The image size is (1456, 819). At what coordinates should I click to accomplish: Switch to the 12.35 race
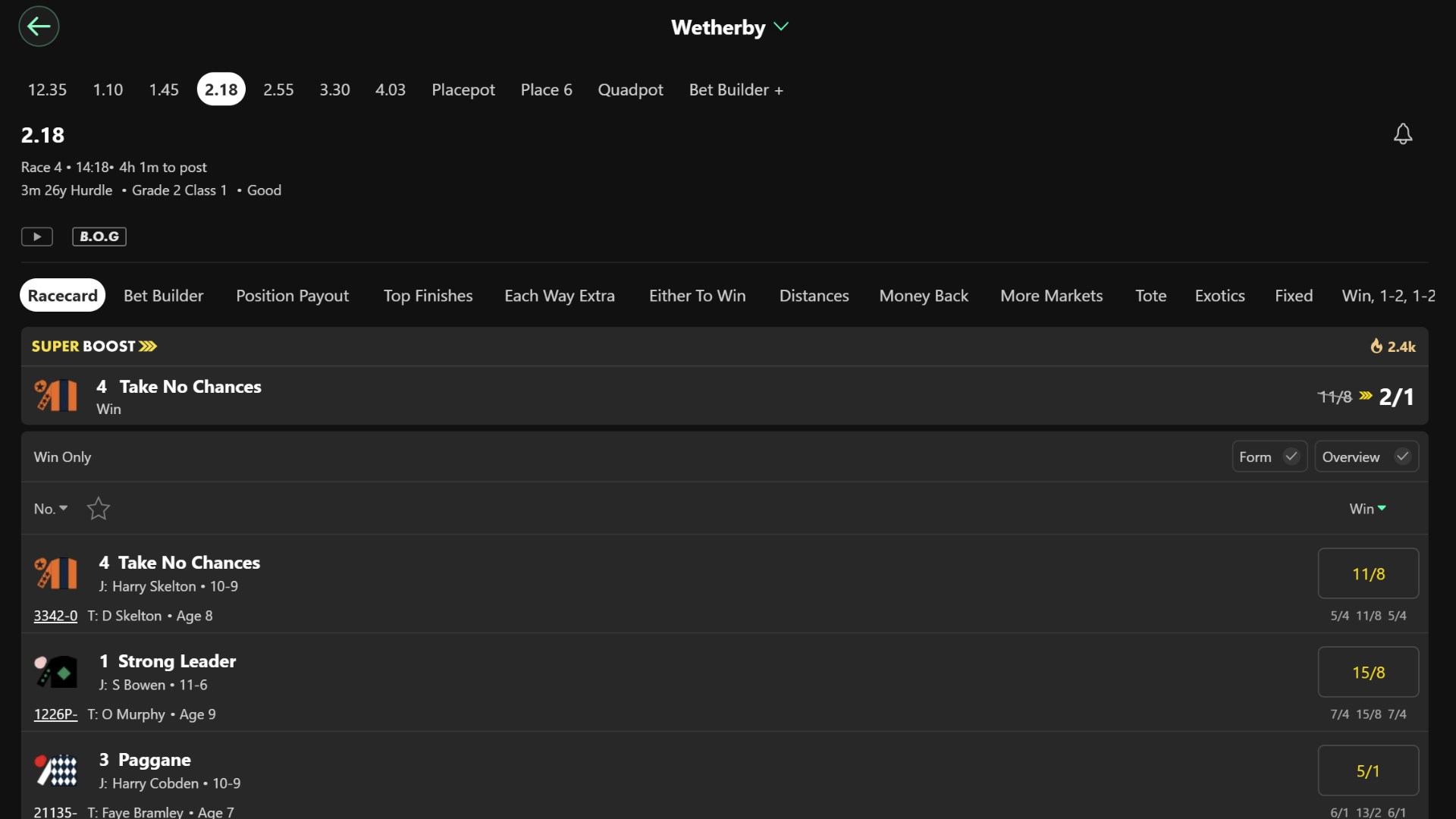(x=47, y=89)
